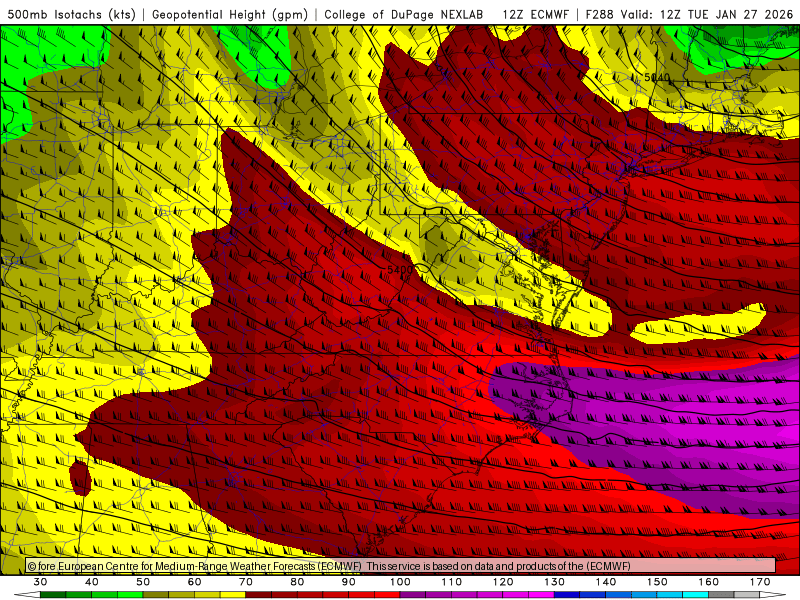
Task: Click the 90 value on the color scale
Action: coord(349,582)
